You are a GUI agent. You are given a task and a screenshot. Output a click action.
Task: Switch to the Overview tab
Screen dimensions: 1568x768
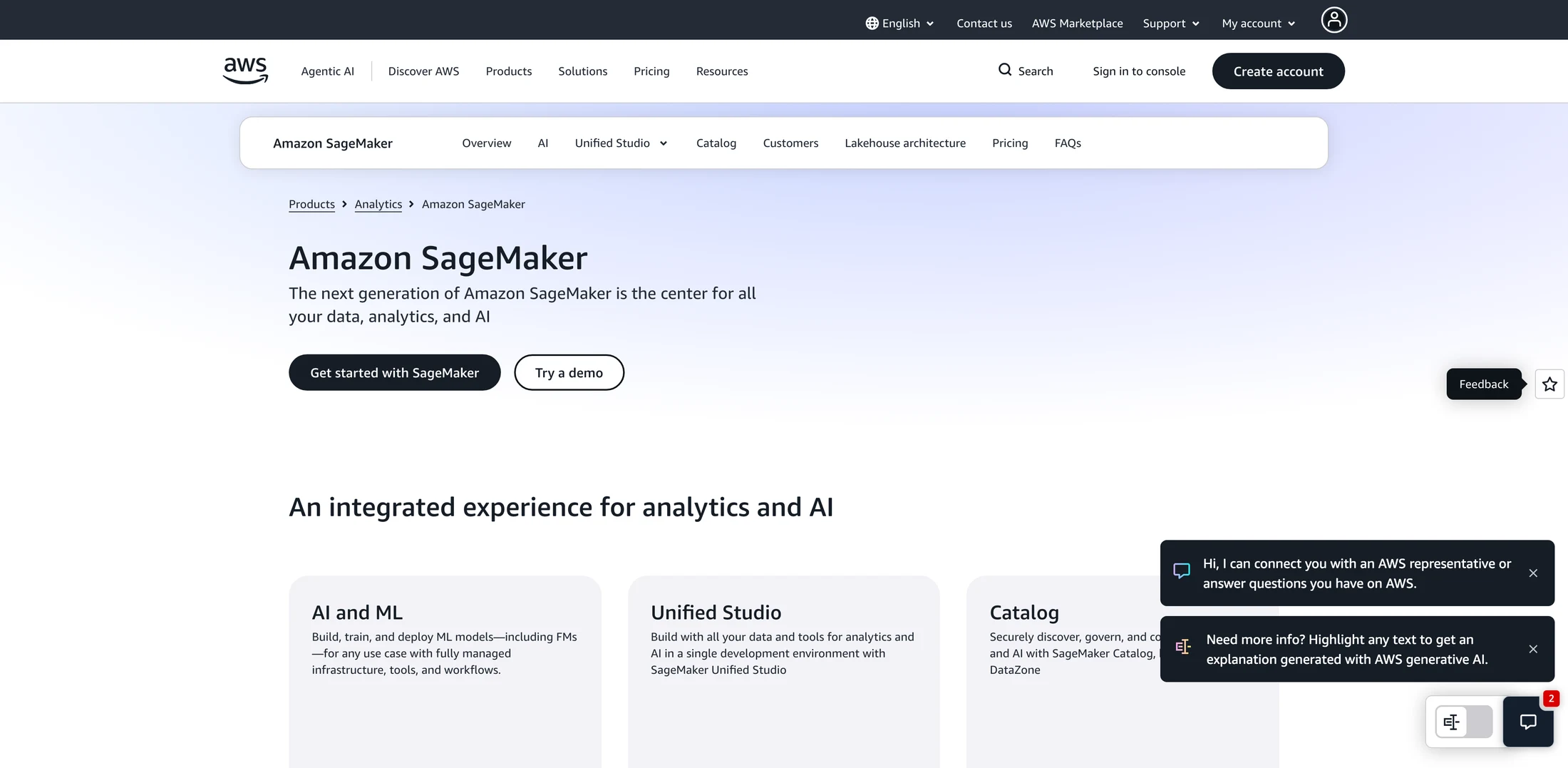[x=487, y=143]
